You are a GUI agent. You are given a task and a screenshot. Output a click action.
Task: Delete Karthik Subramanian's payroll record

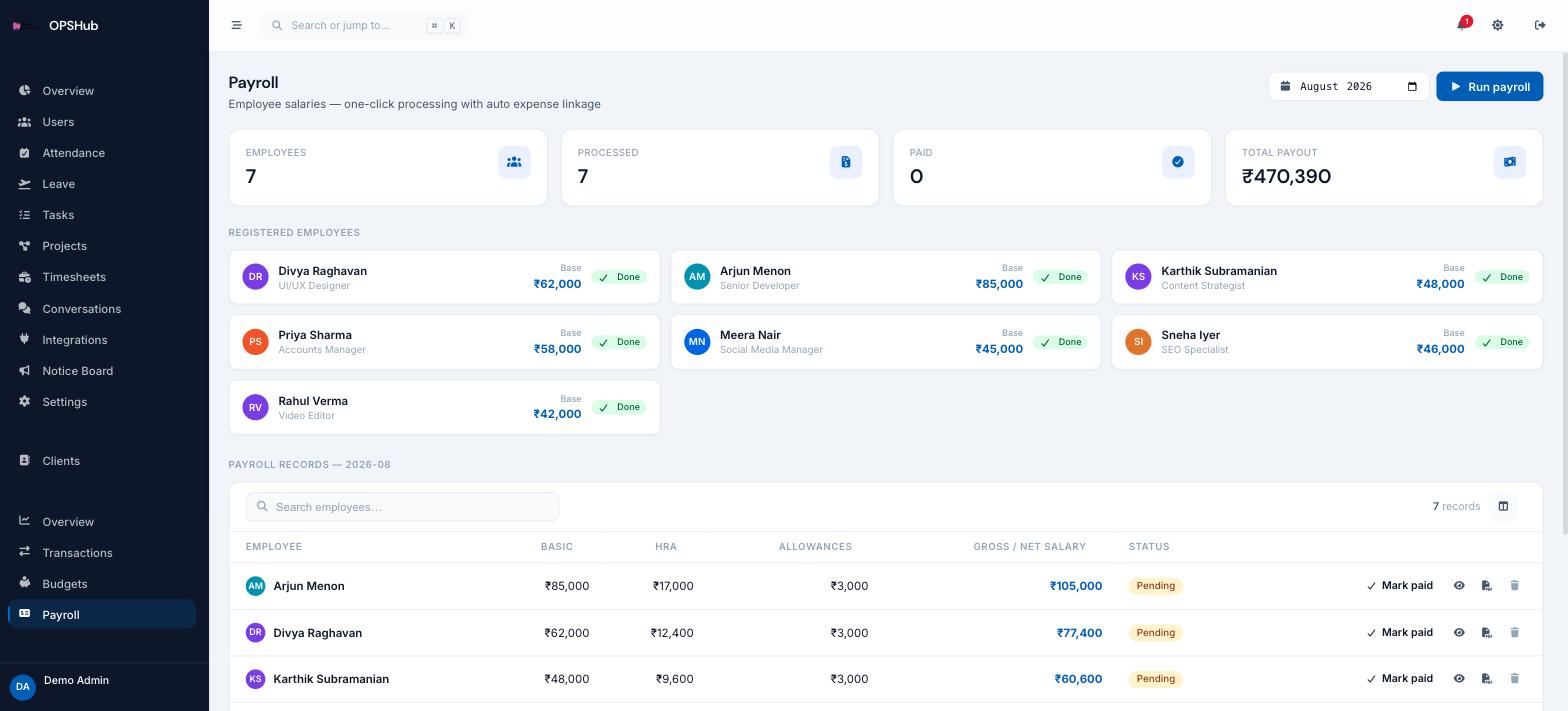click(1514, 679)
